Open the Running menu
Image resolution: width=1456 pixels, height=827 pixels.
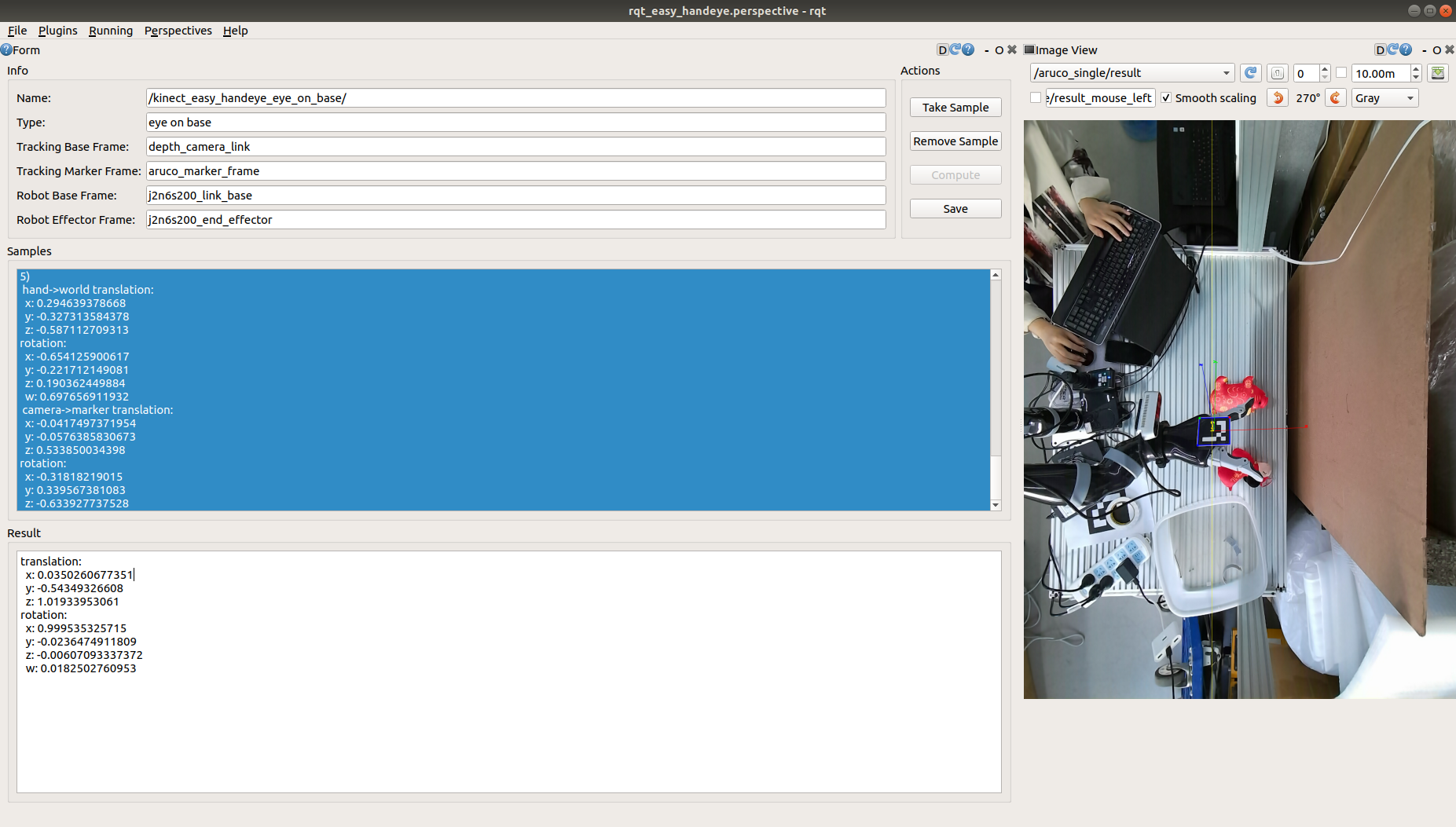pos(111,31)
